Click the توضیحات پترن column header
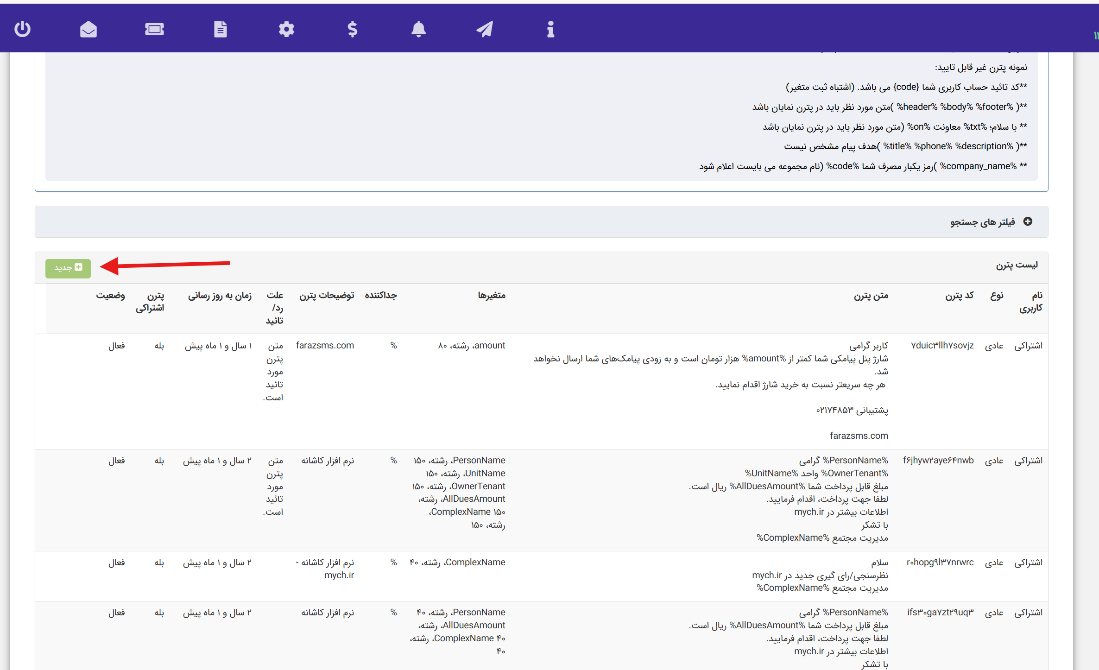The height and width of the screenshot is (670, 1099). [327, 296]
